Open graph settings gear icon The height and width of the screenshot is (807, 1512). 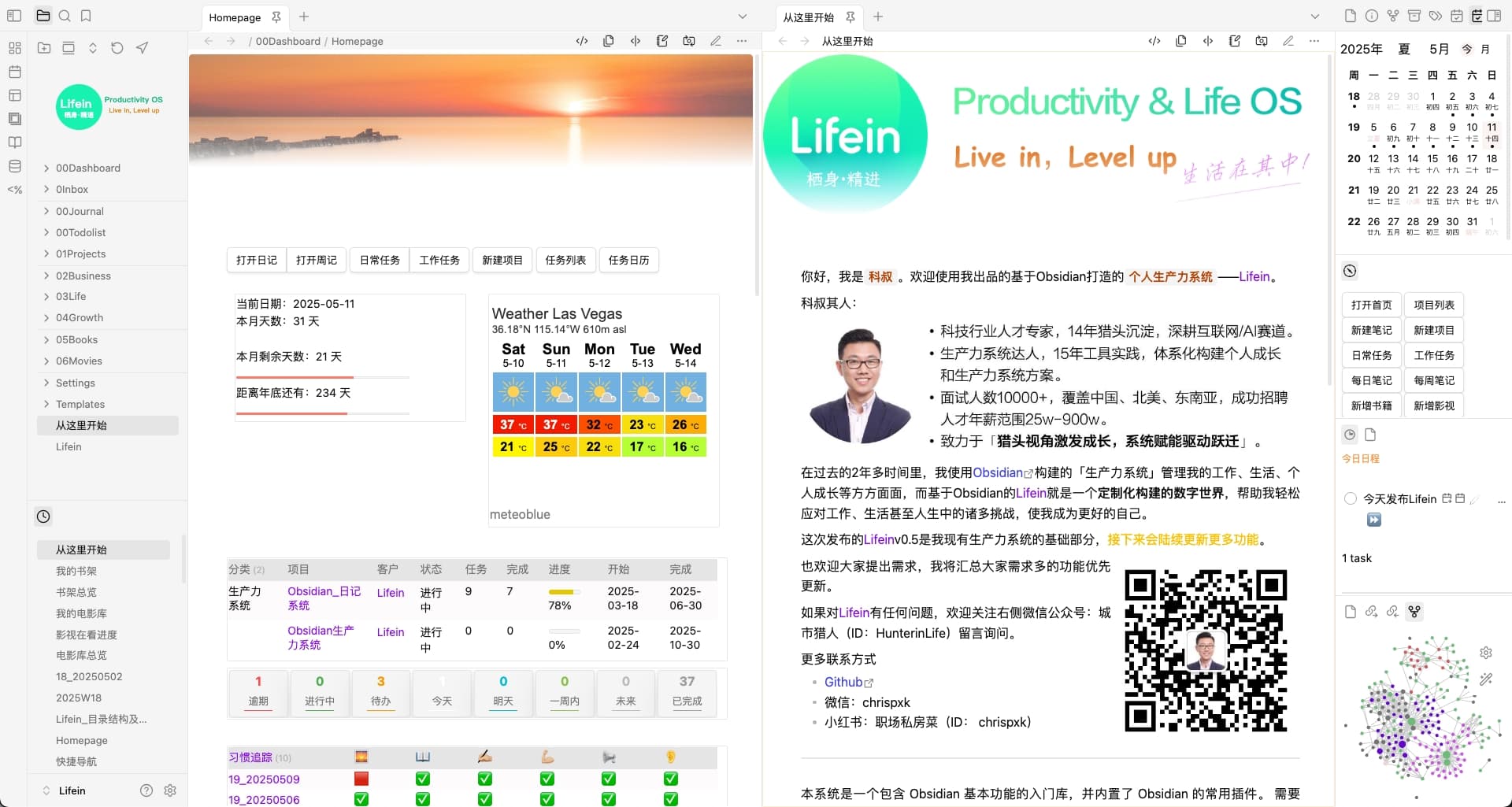point(1486,653)
